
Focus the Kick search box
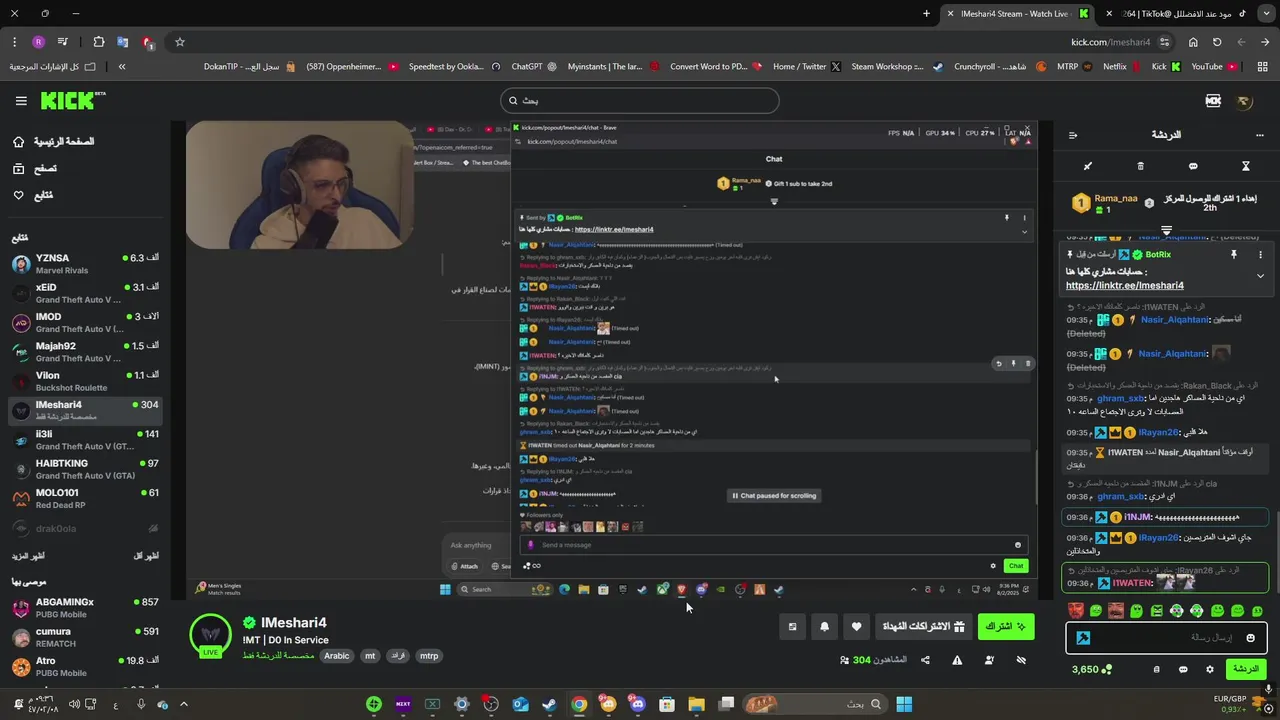click(640, 100)
